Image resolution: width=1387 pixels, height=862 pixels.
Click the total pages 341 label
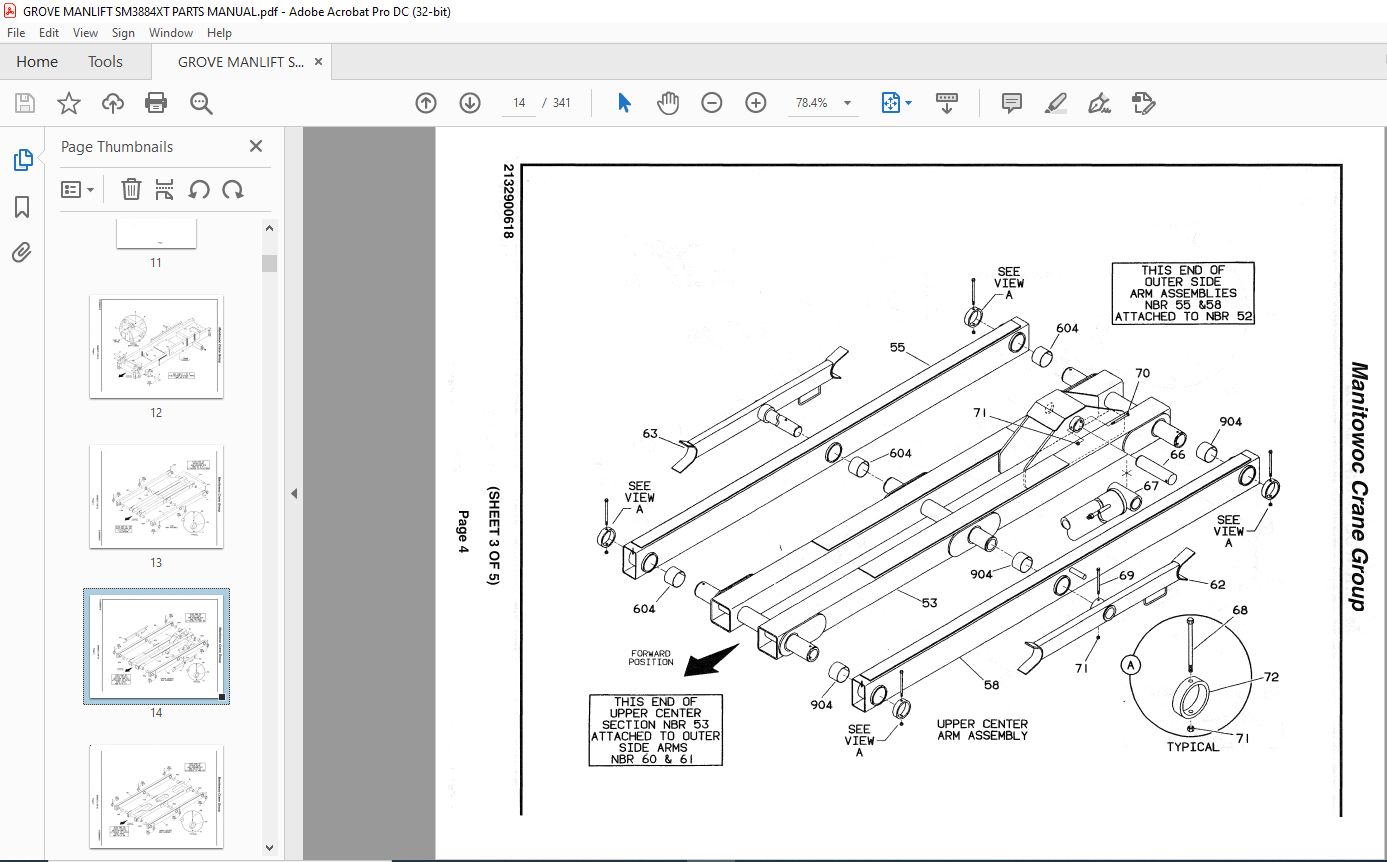562,103
